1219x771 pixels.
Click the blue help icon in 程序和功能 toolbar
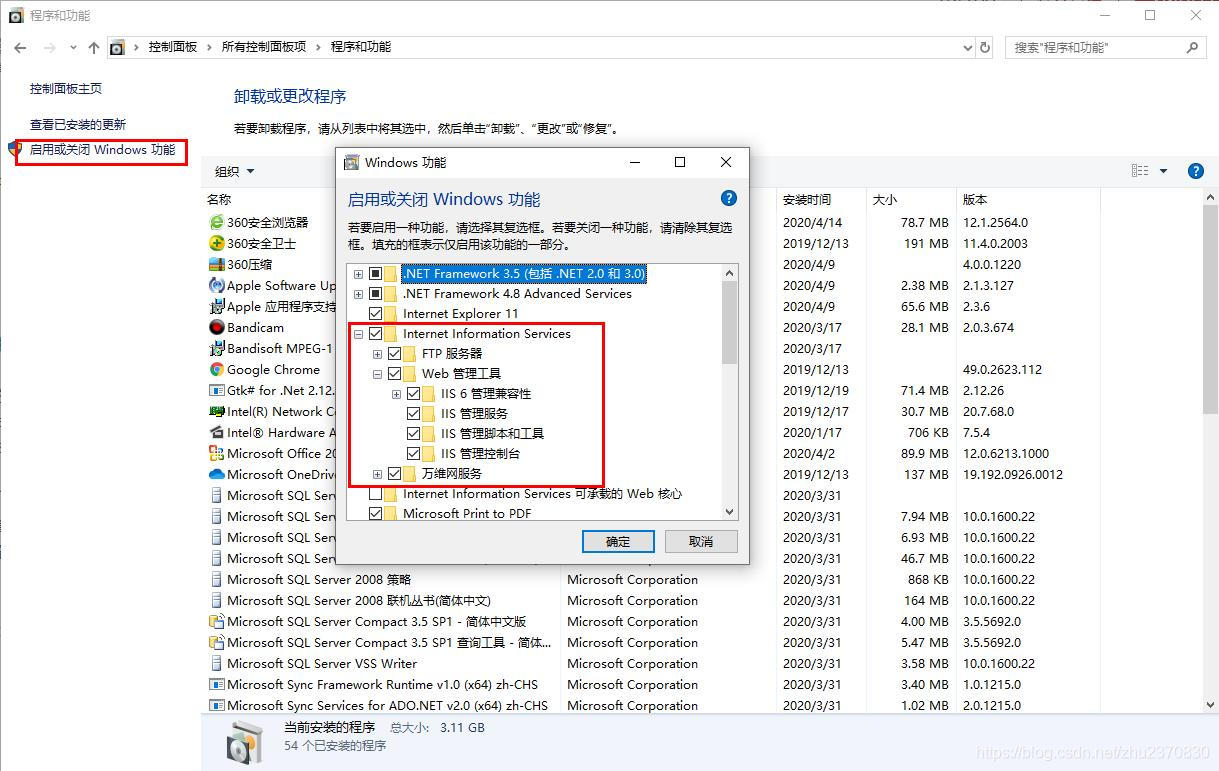pos(1195,171)
